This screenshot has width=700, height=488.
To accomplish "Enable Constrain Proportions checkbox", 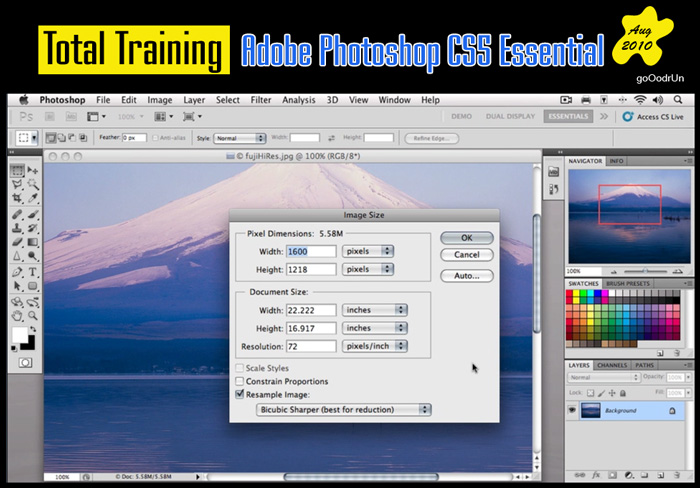I will (240, 381).
